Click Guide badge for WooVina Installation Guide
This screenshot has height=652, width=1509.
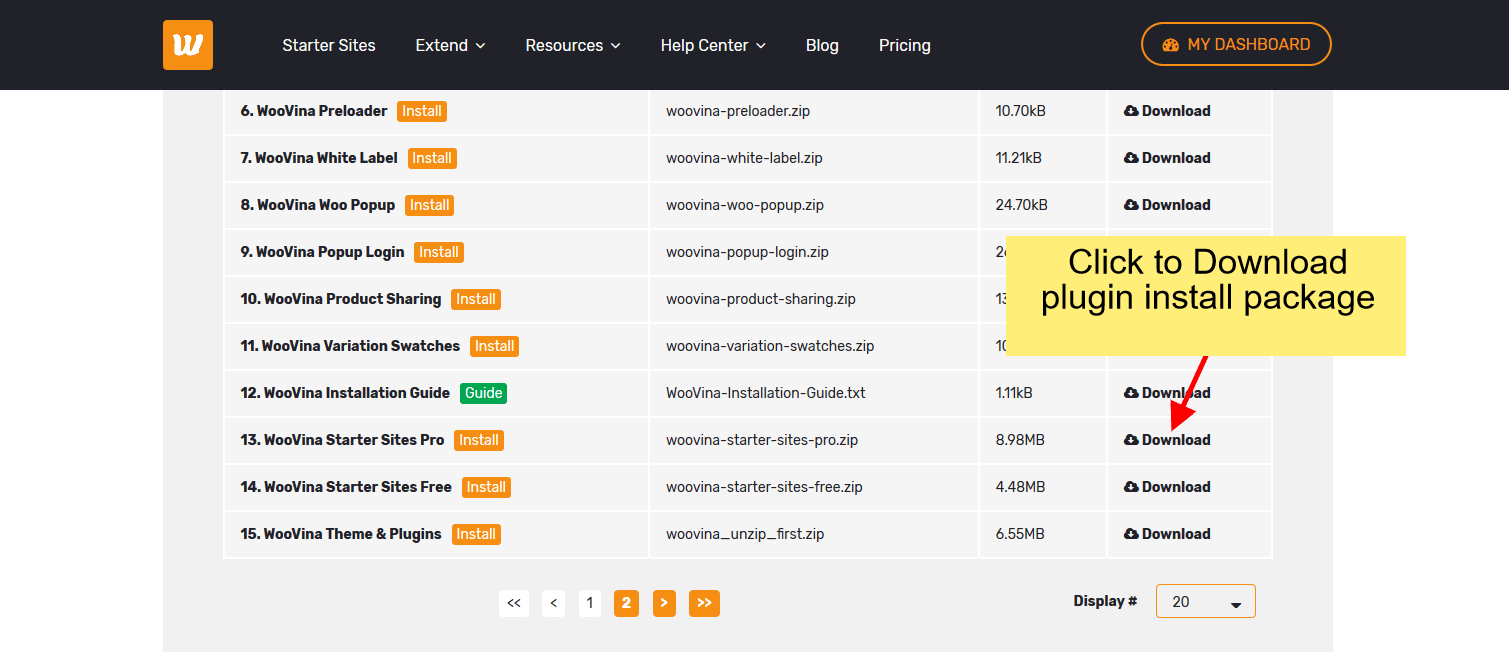[484, 393]
